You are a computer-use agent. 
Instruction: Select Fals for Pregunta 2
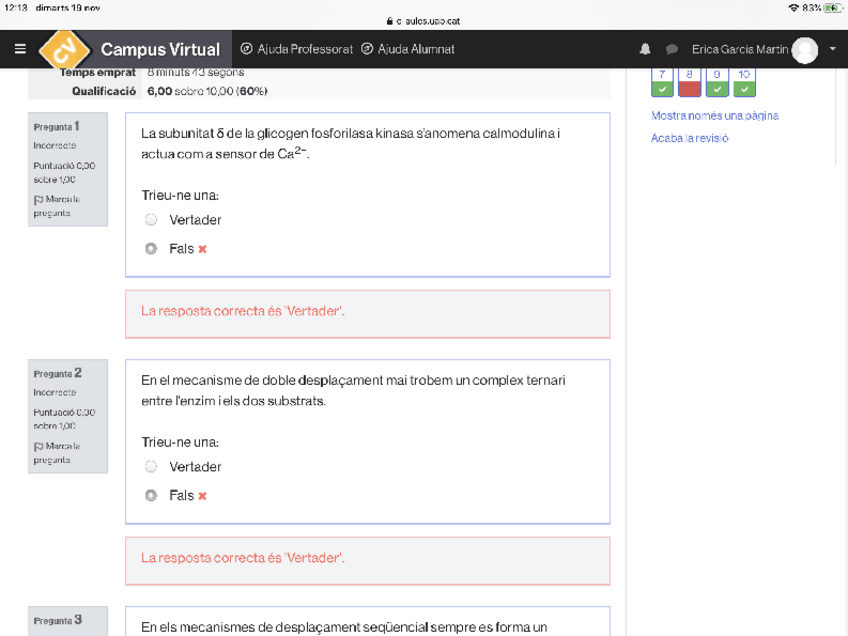click(151, 495)
